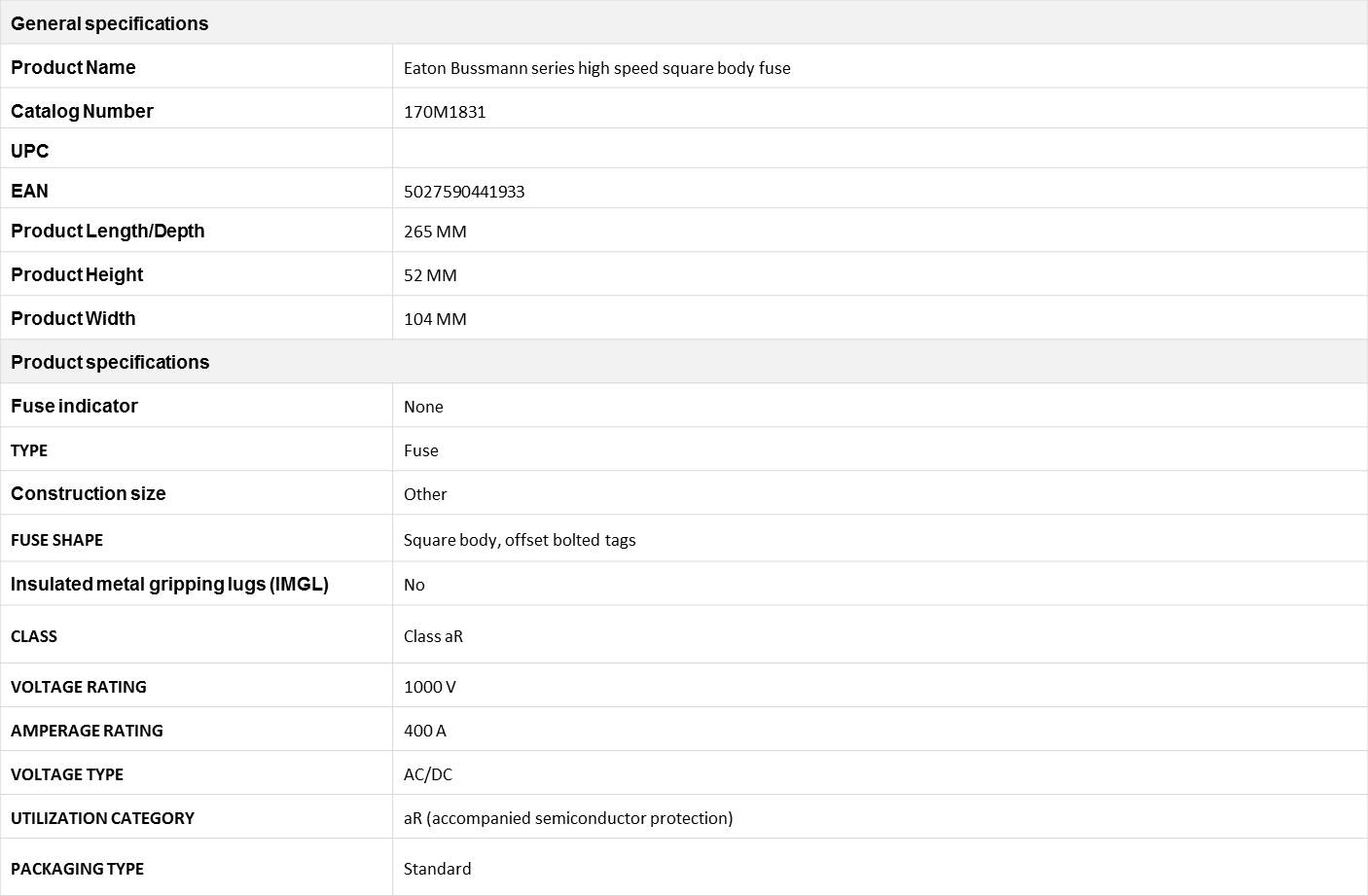Click the 'EAN' row label
Viewport: 1368px width, 896px height.
pyautogui.click(x=29, y=191)
